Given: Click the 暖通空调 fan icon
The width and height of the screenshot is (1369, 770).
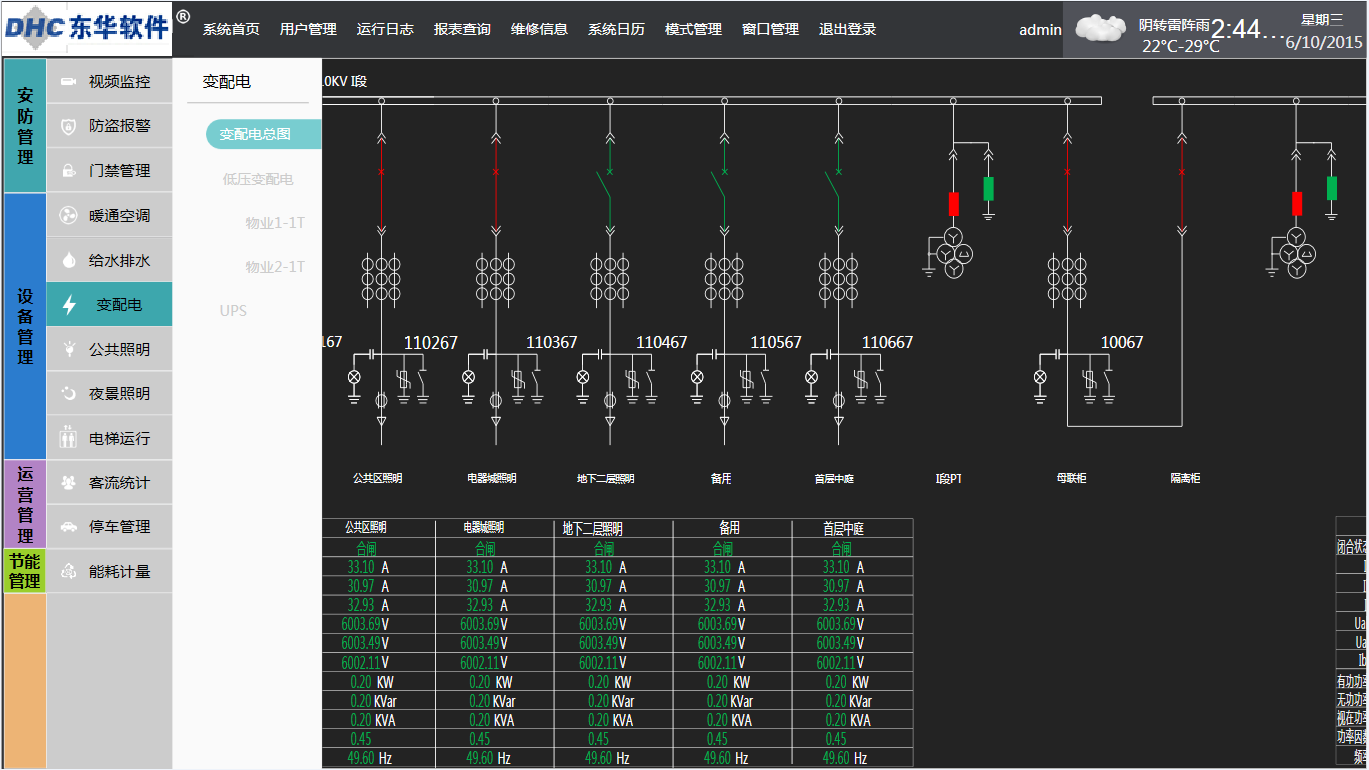Looking at the screenshot, I should 68,216.
